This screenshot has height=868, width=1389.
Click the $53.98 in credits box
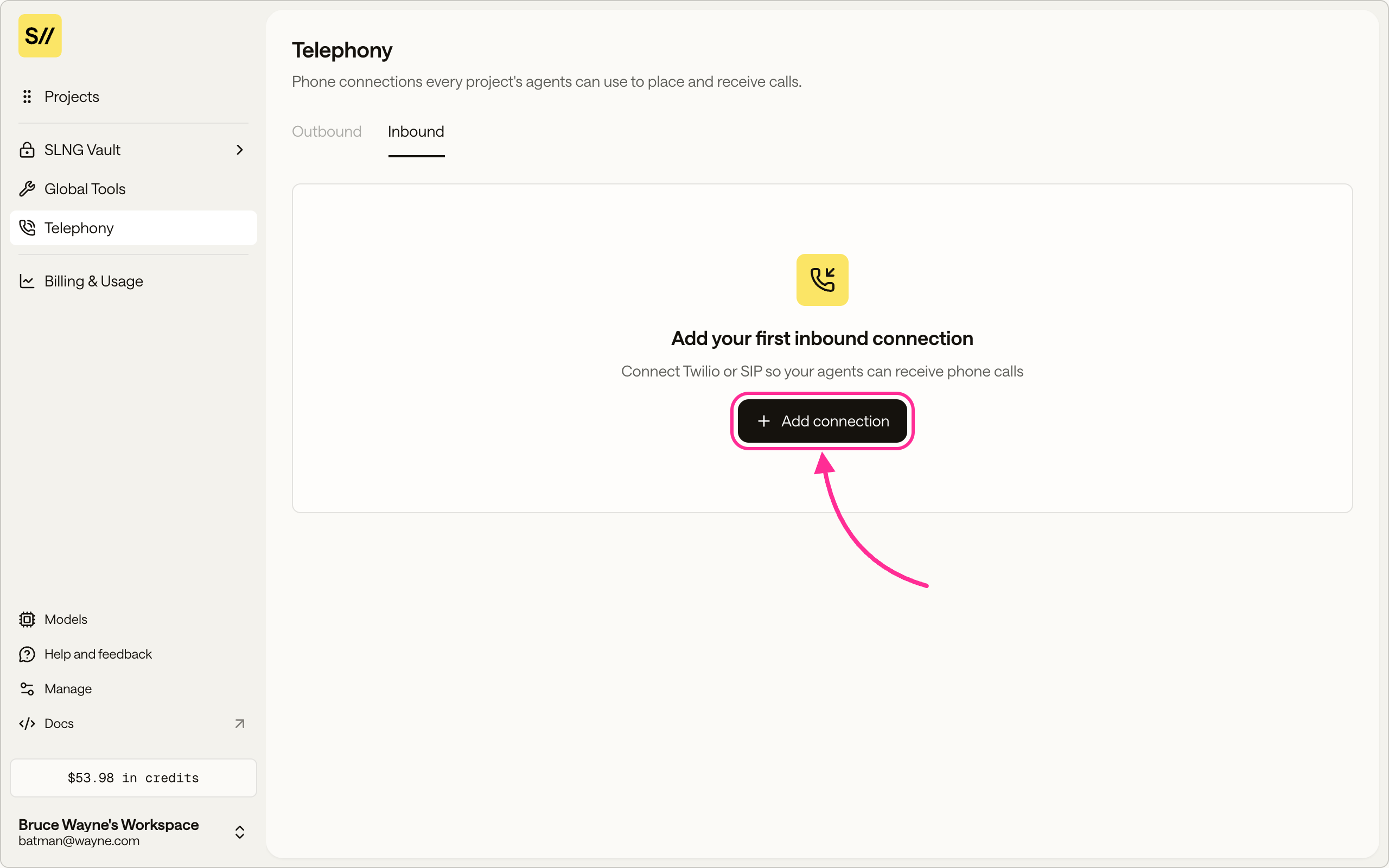coord(133,778)
